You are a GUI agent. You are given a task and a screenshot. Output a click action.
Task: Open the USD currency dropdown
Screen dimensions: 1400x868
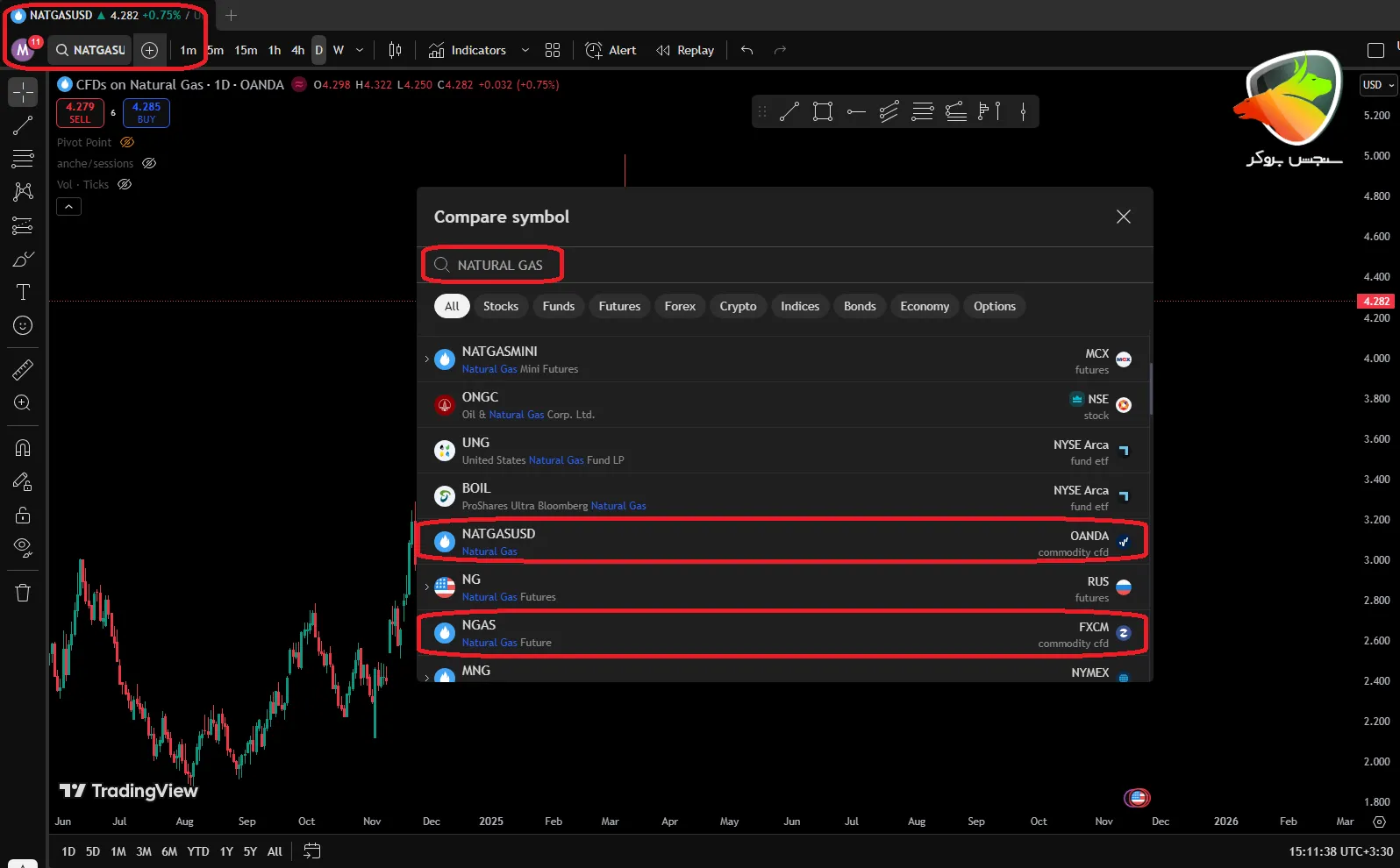1378,85
